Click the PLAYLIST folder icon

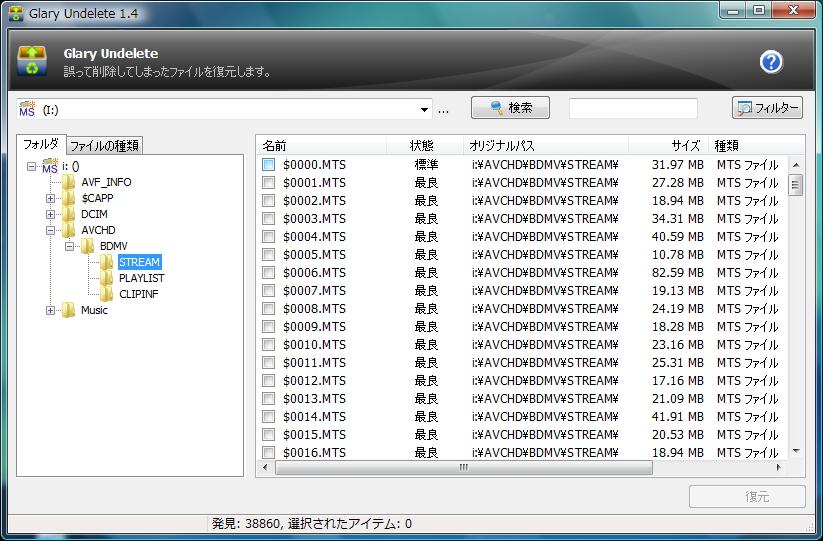(x=106, y=278)
